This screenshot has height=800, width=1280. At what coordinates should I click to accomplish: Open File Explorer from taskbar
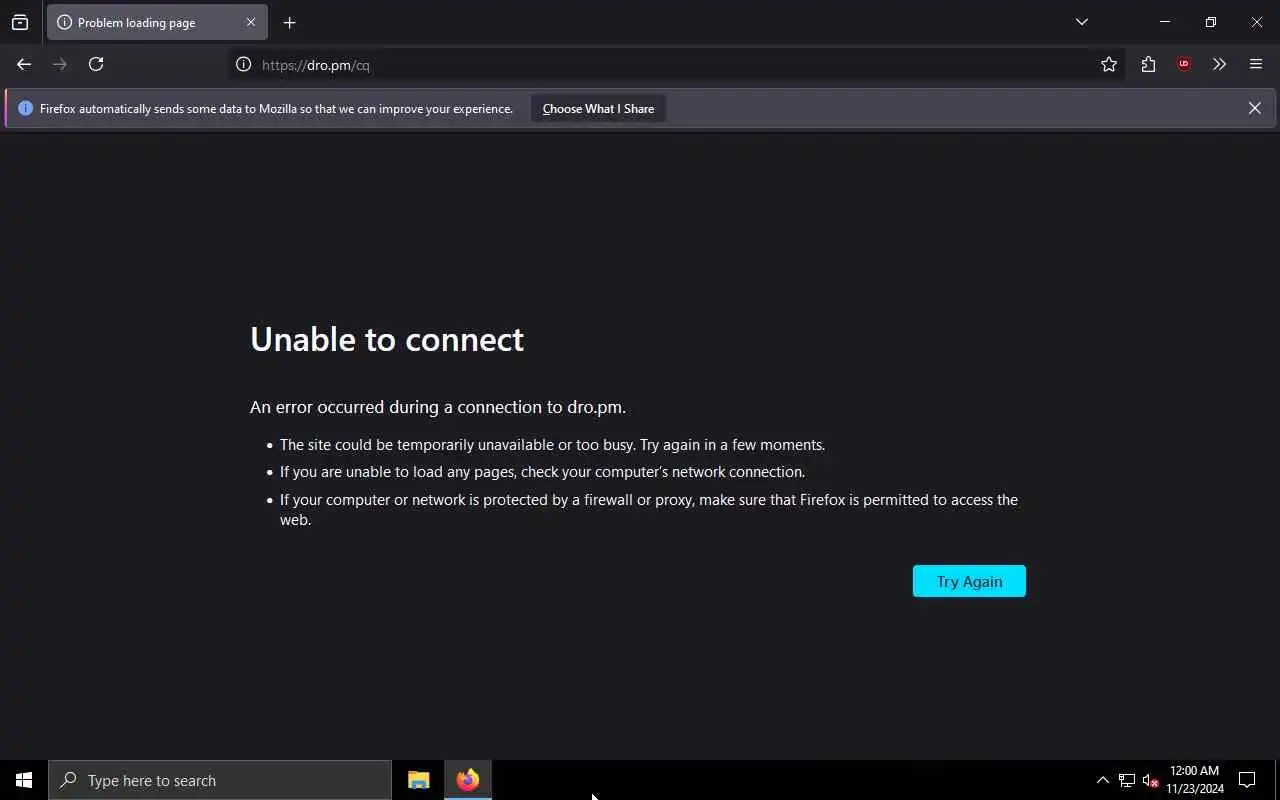[x=418, y=780]
